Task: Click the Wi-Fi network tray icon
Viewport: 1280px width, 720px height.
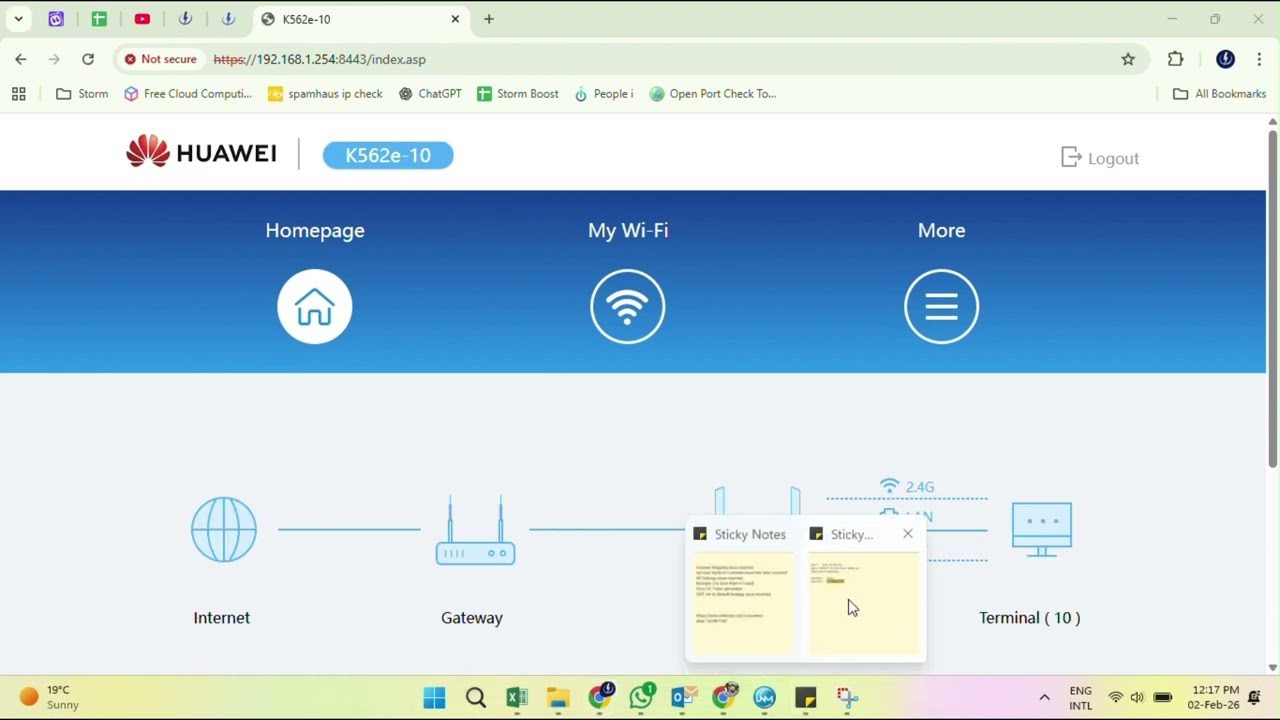Action: tap(1116, 697)
